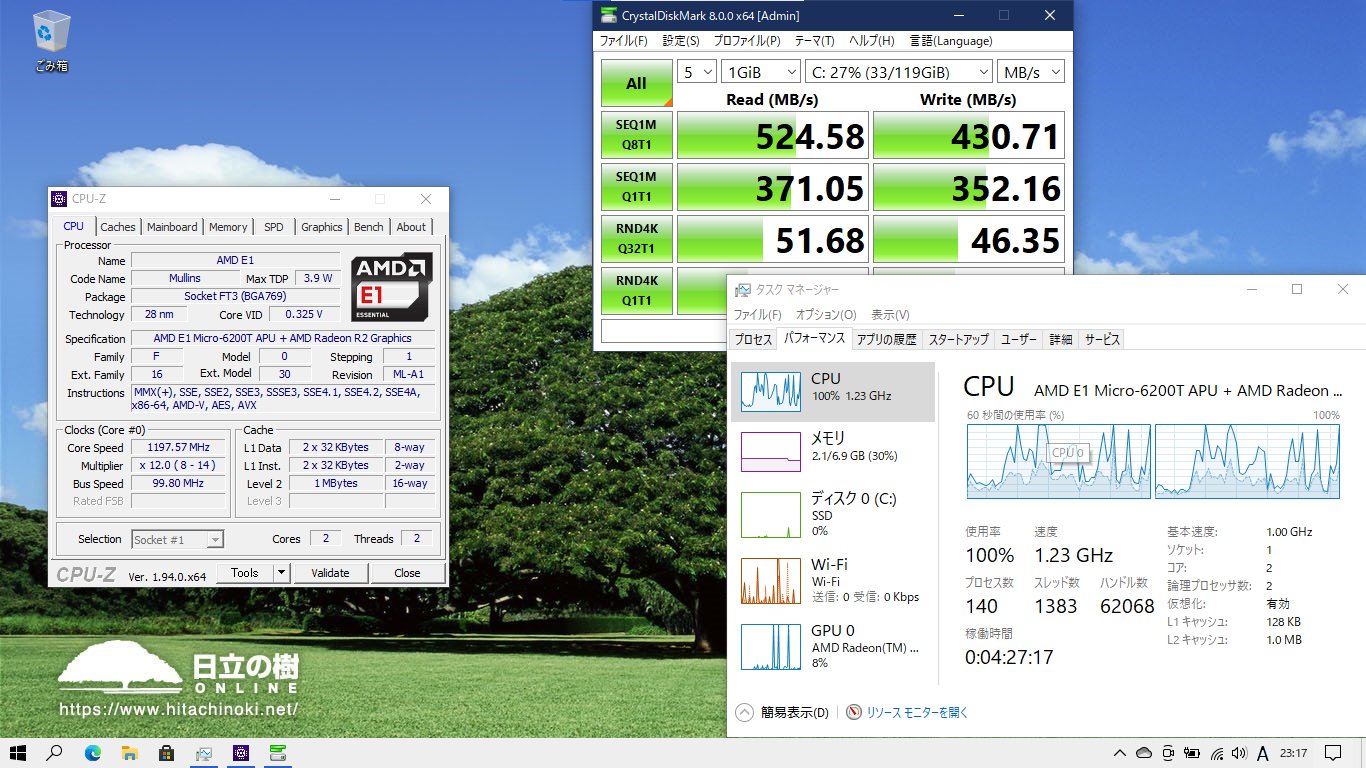Click the IME input mode A indicator
Screen dimensions: 1366x768
point(1262,753)
